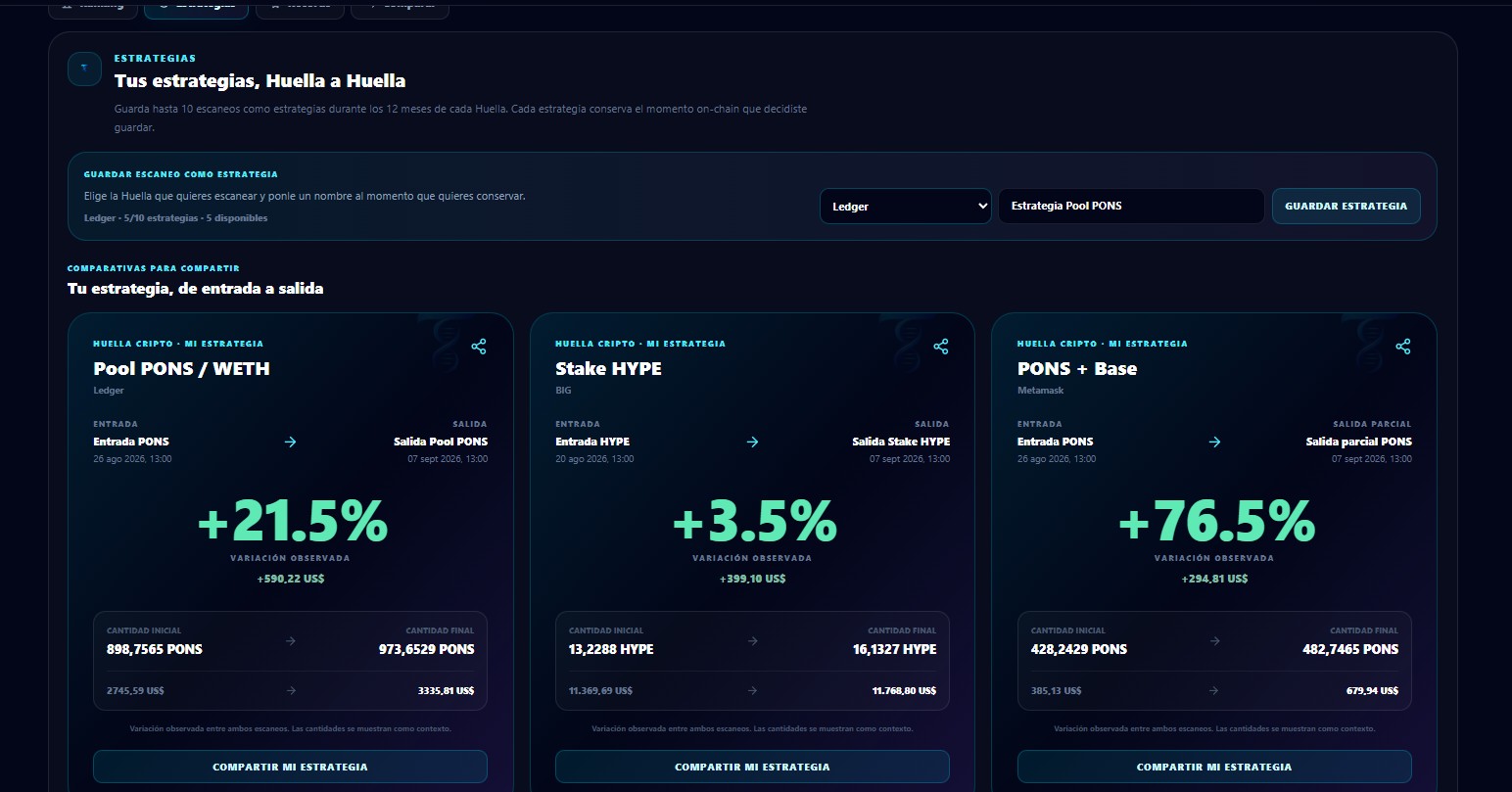Click the initial quantity '428,2429 PONS'
This screenshot has height=792, width=1512.
click(1079, 649)
